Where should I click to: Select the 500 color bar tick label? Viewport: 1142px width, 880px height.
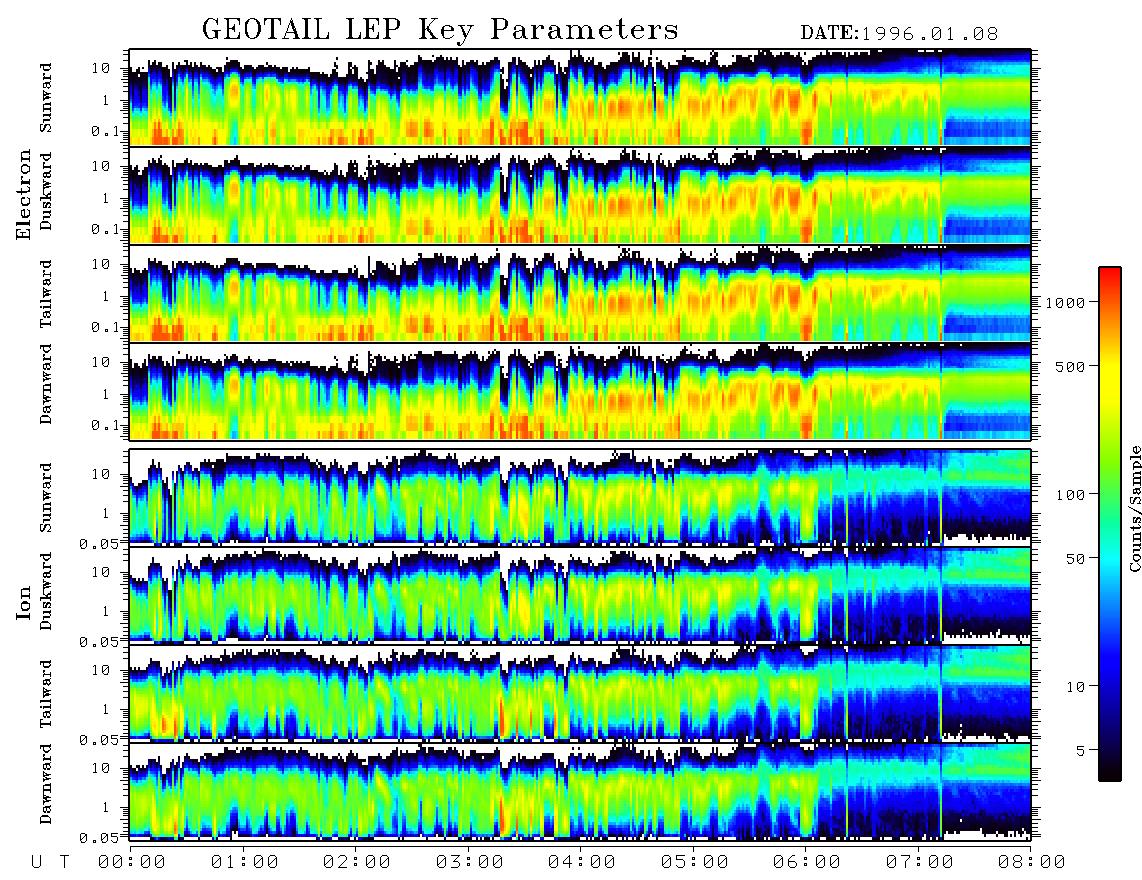1071,366
